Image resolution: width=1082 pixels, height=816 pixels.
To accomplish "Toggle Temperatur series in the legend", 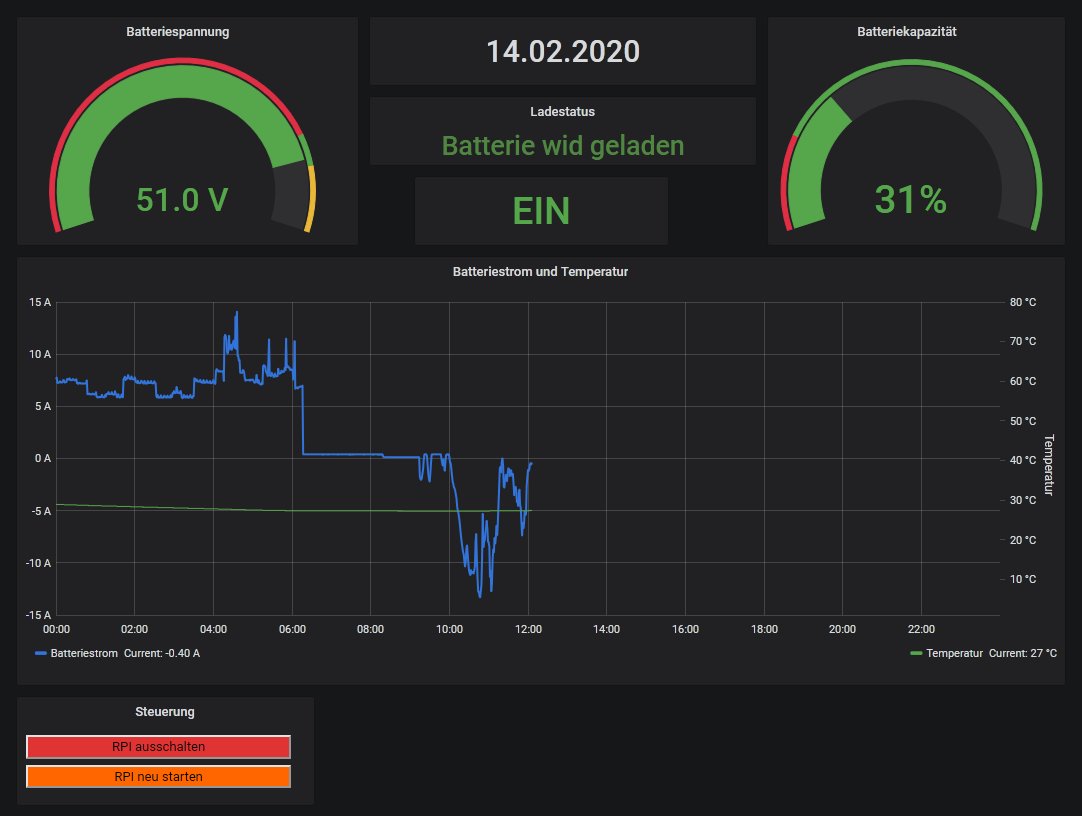I will coord(954,653).
